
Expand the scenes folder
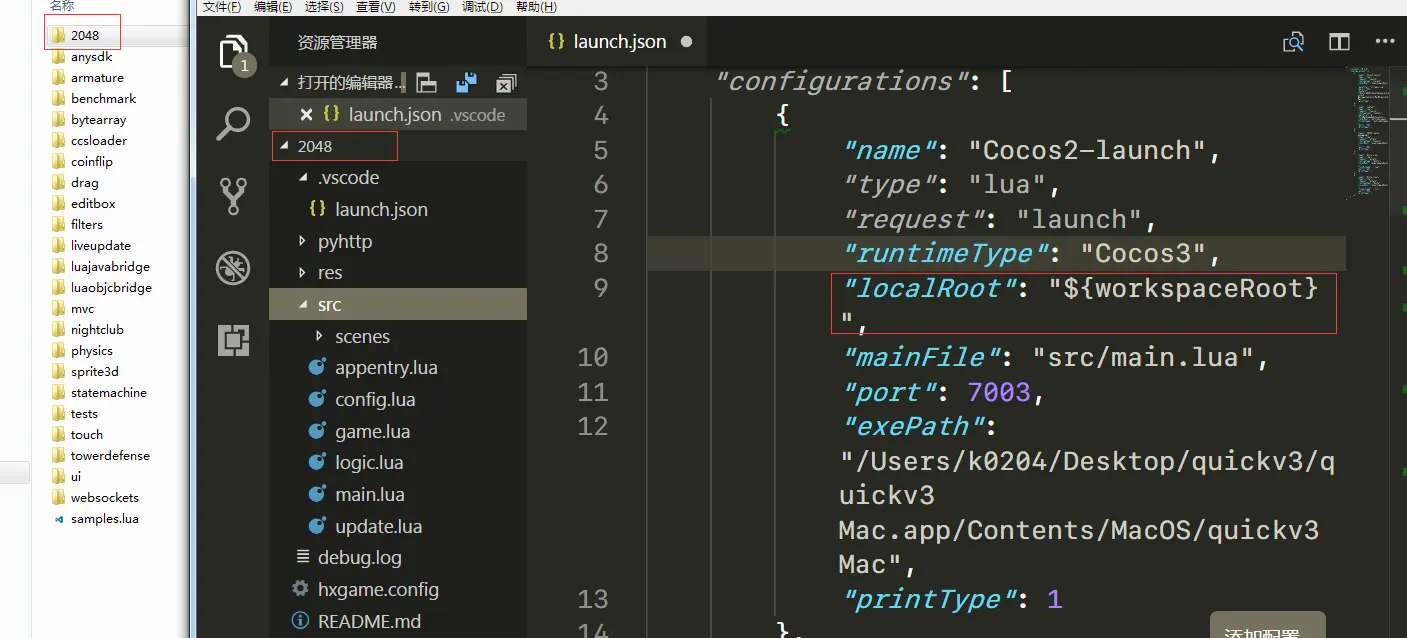(320, 336)
